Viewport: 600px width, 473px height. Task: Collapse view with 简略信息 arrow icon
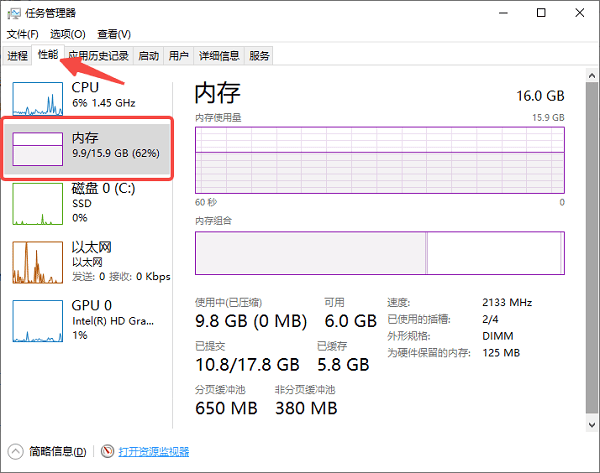pos(16,452)
